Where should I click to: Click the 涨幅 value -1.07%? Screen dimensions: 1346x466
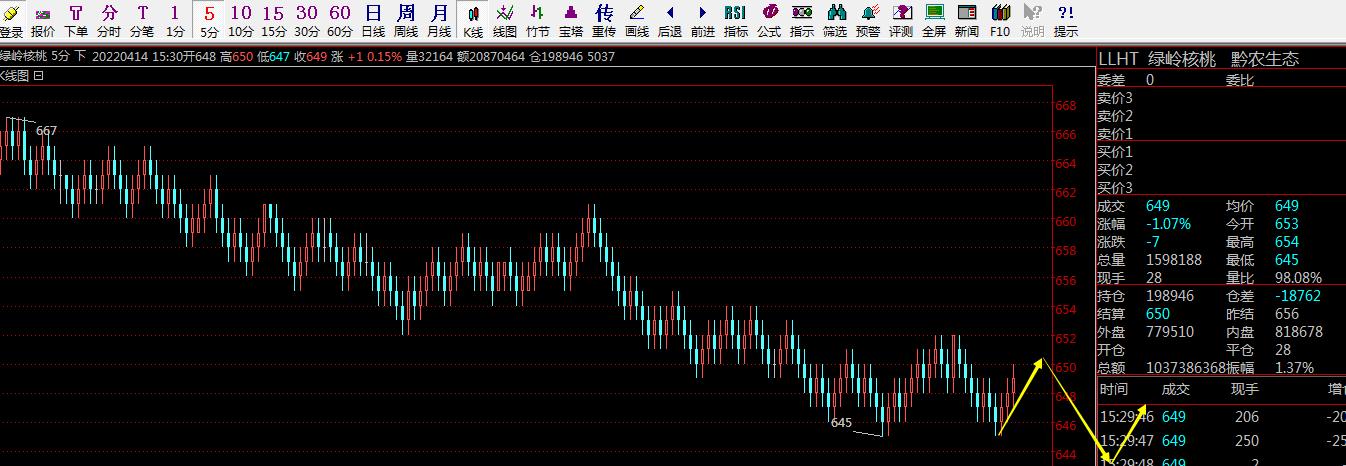click(1169, 224)
